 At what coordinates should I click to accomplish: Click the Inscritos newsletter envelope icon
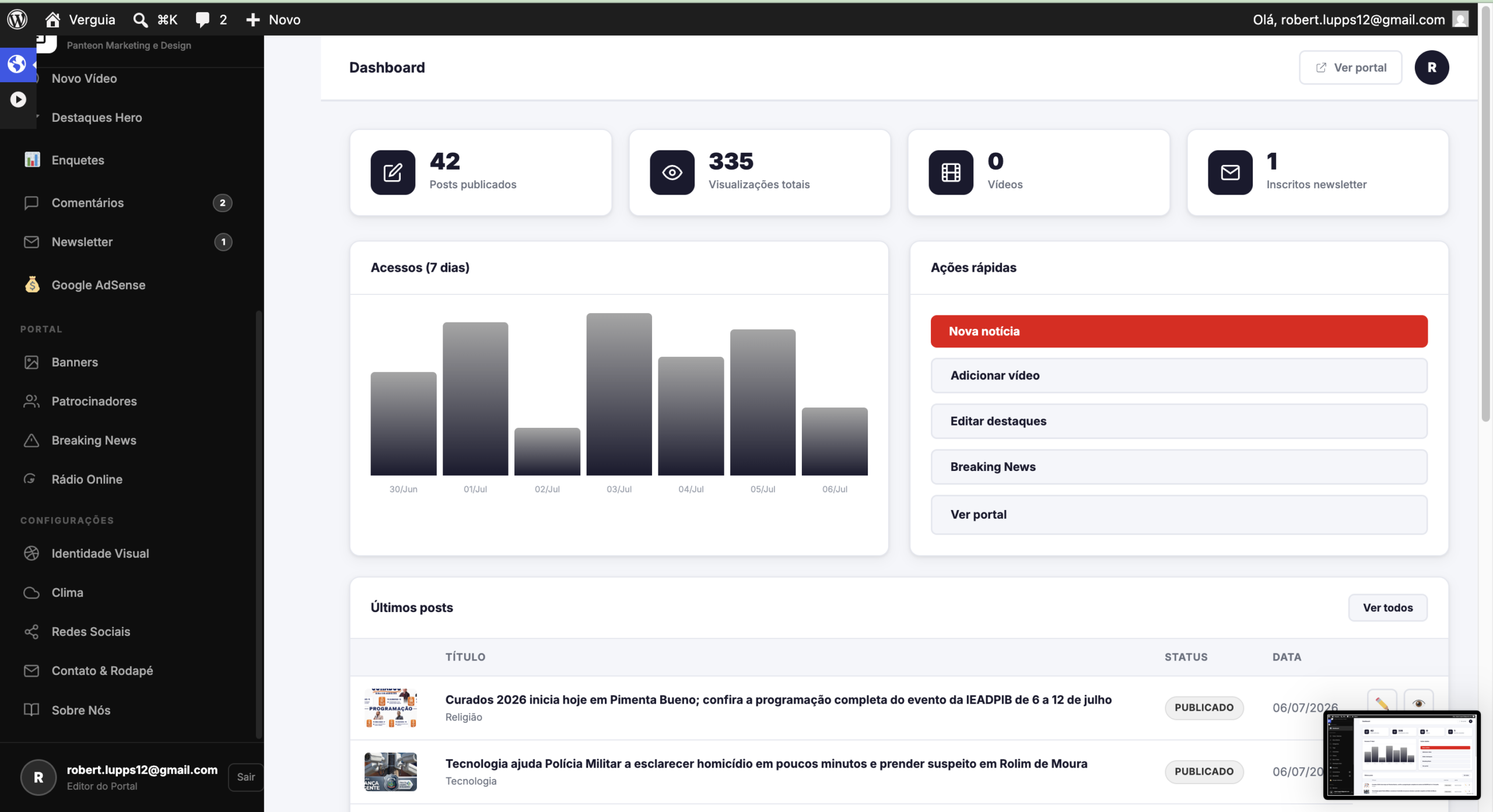(x=1230, y=173)
